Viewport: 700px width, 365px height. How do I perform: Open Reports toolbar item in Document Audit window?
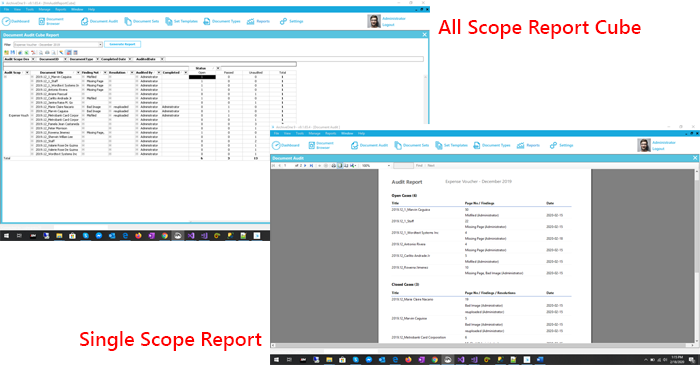(529, 145)
